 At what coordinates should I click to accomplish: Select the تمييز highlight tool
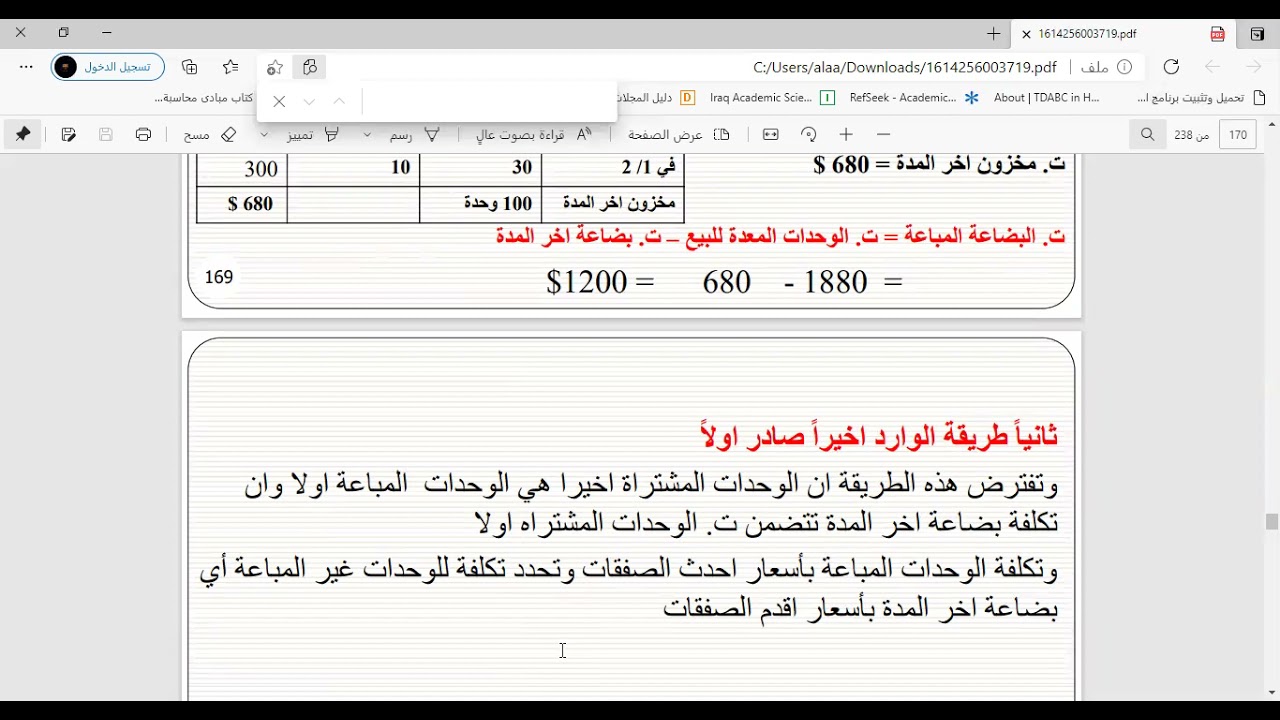click(x=313, y=134)
